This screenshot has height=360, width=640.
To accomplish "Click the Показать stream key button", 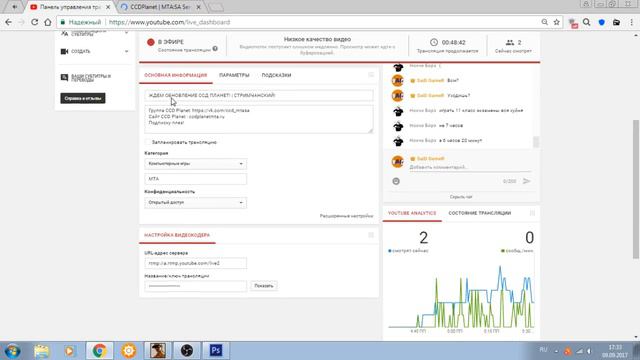I will pos(264,286).
